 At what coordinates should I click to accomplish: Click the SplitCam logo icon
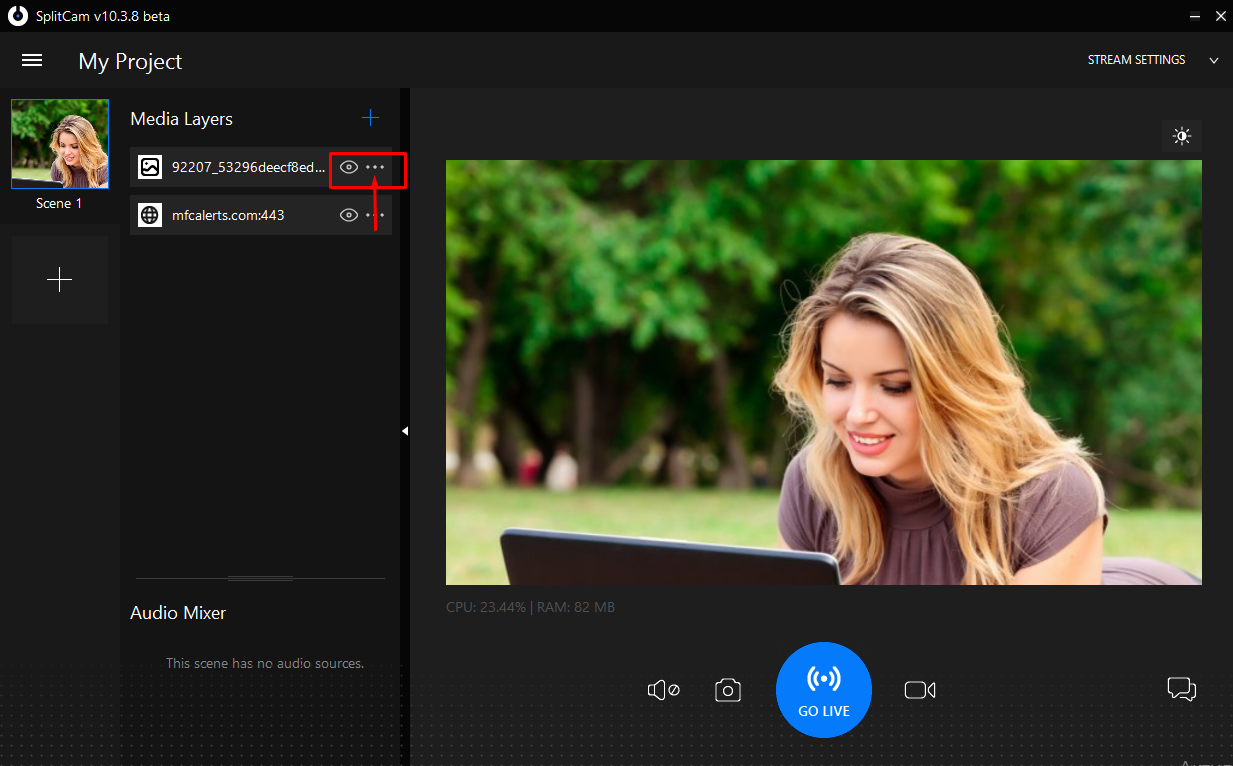coord(16,16)
